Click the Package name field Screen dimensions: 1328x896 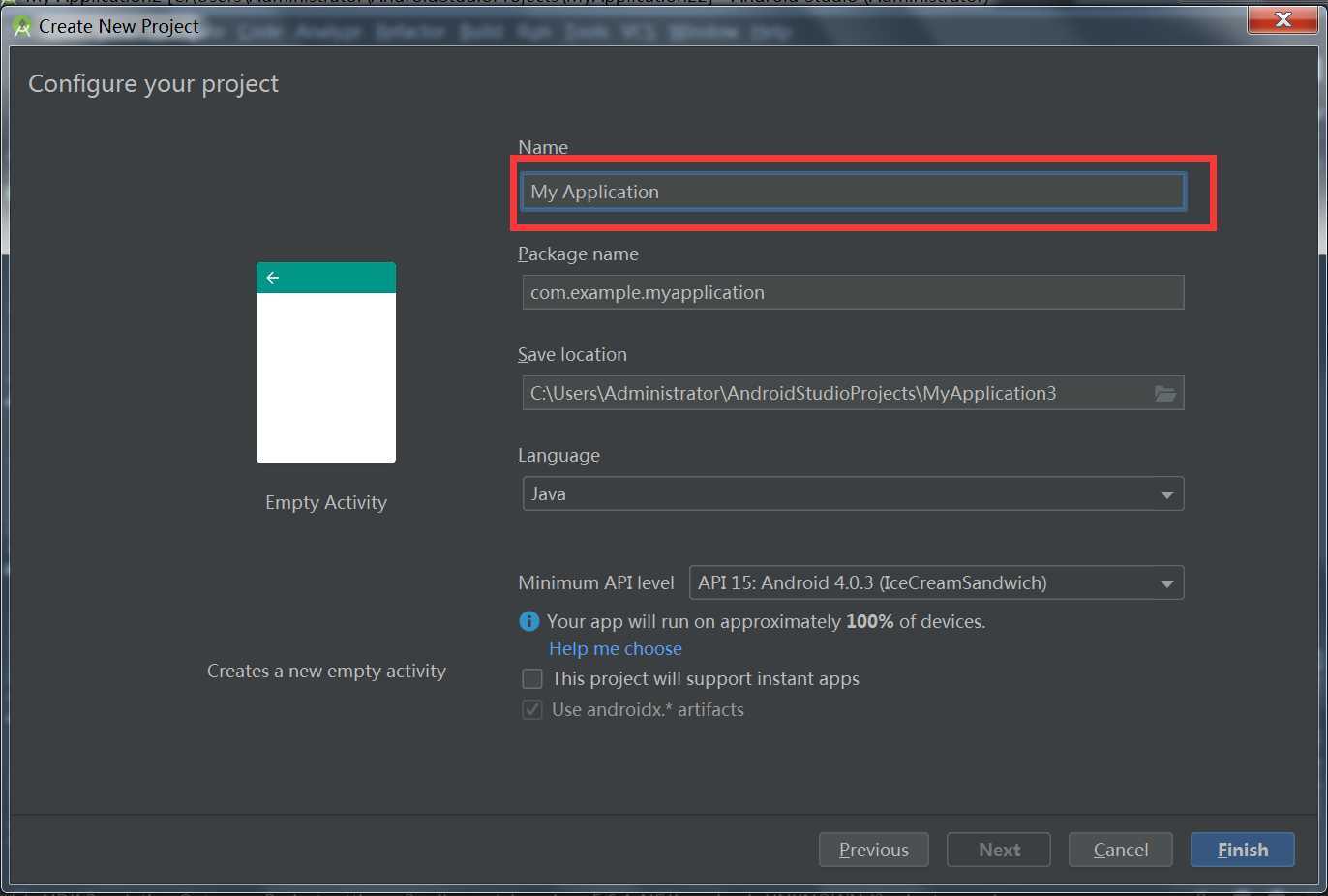tap(853, 292)
